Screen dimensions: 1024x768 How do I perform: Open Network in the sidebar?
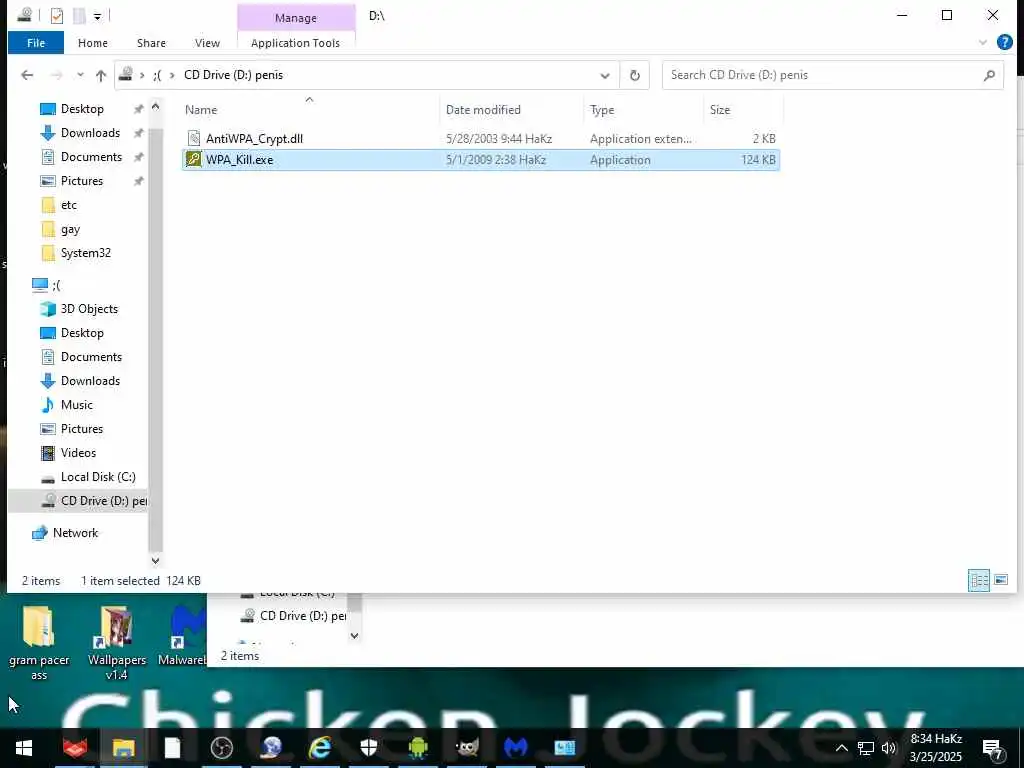pos(75,533)
